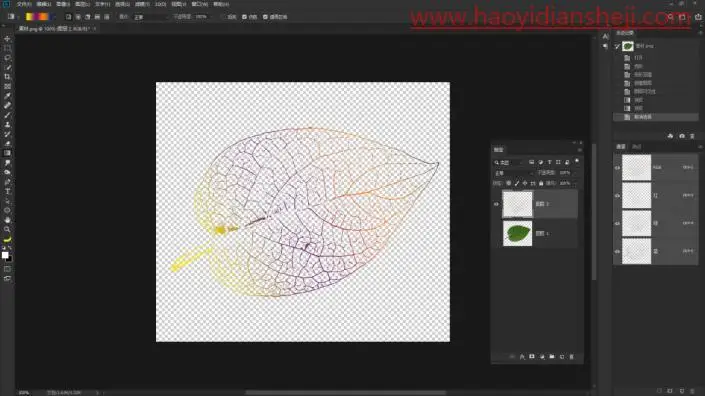Open the Layers panel flyout menu
This screenshot has width=705, height=396.
[580, 150]
